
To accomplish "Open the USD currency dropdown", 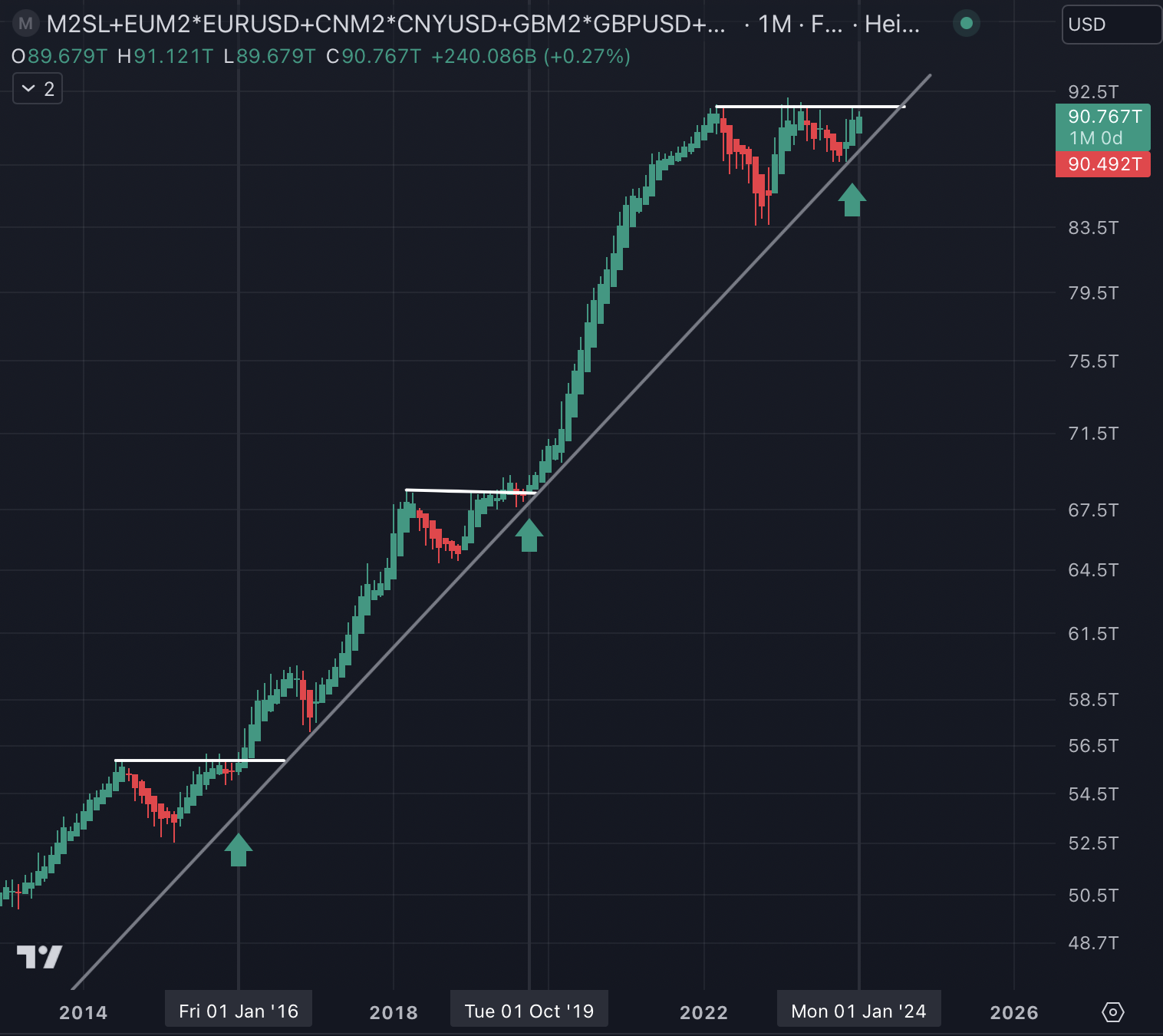I will (x=1110, y=25).
